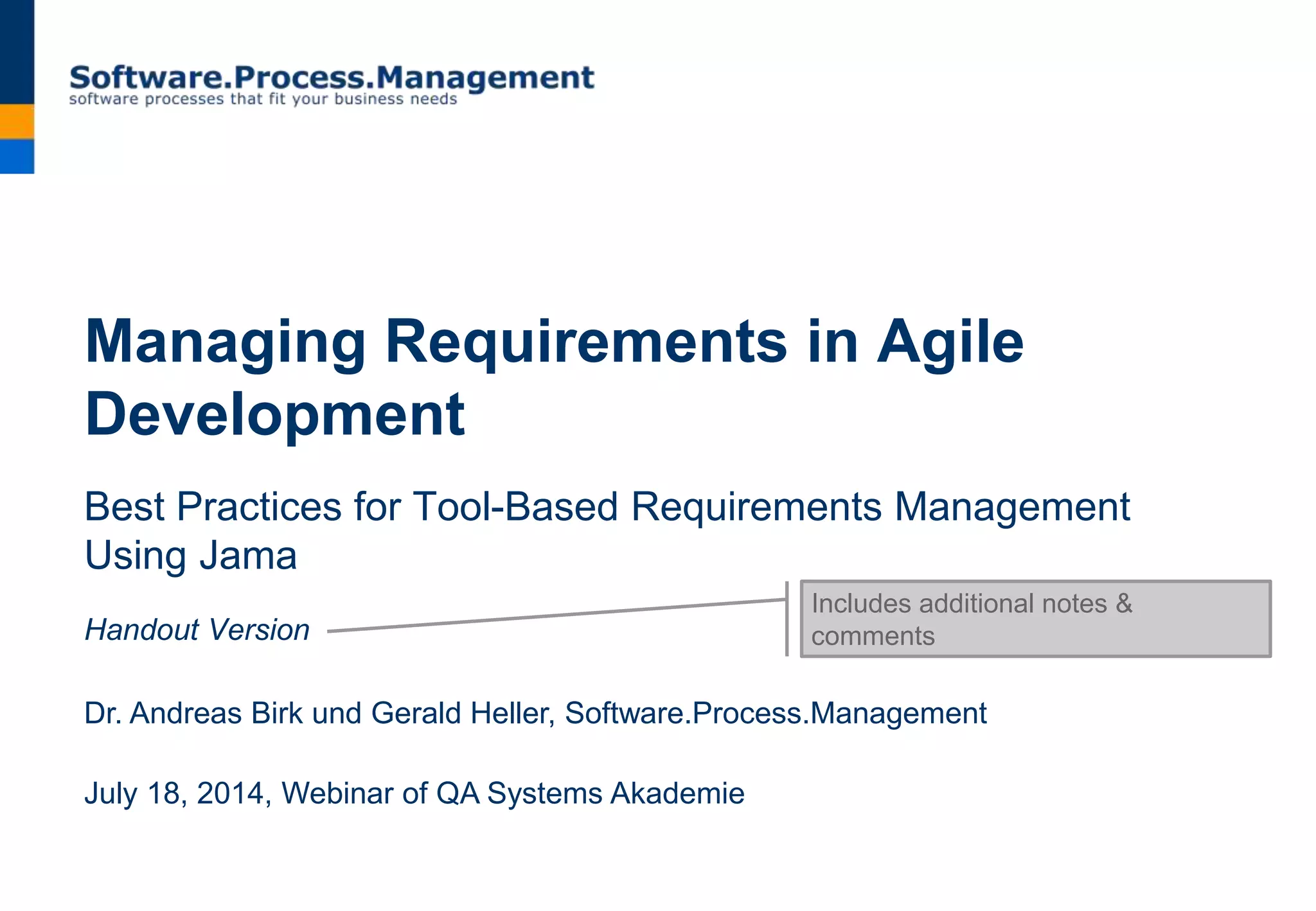
Task: Click 'Software.Process.Management' in the authors line
Action: click(775, 714)
